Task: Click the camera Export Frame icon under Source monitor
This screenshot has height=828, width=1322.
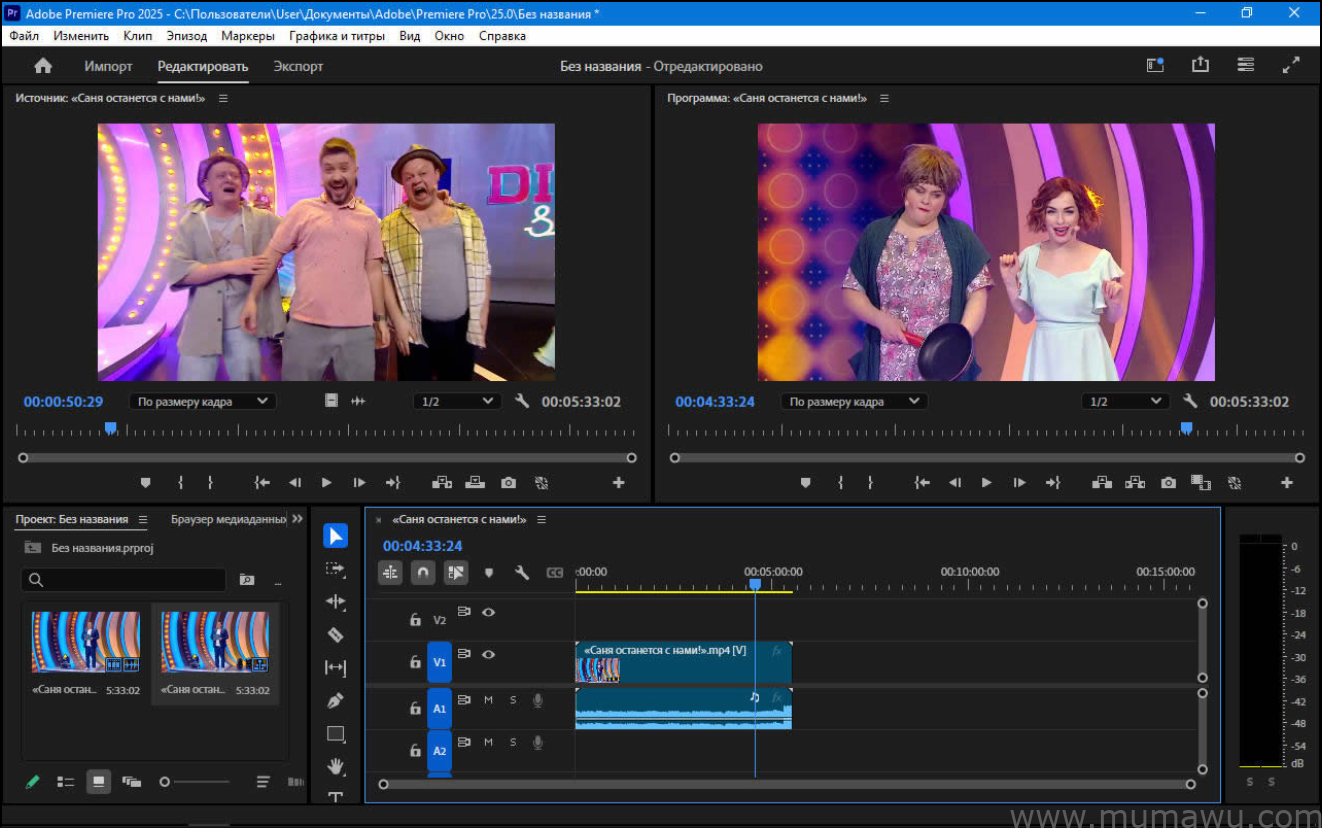Action: point(508,482)
